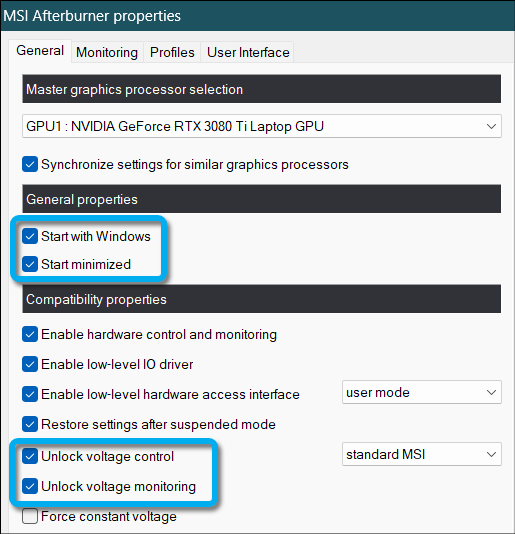Disable the Start minimized option

pyautogui.click(x=30, y=264)
